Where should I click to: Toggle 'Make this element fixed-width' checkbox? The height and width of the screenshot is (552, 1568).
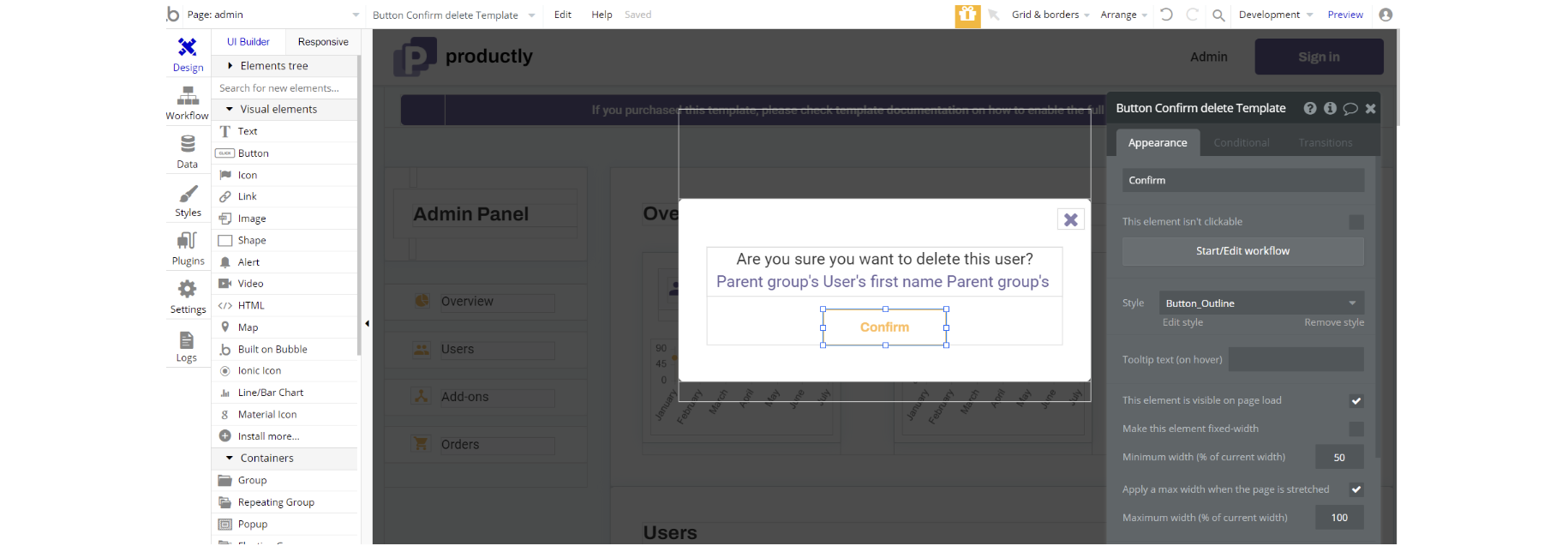1356,429
